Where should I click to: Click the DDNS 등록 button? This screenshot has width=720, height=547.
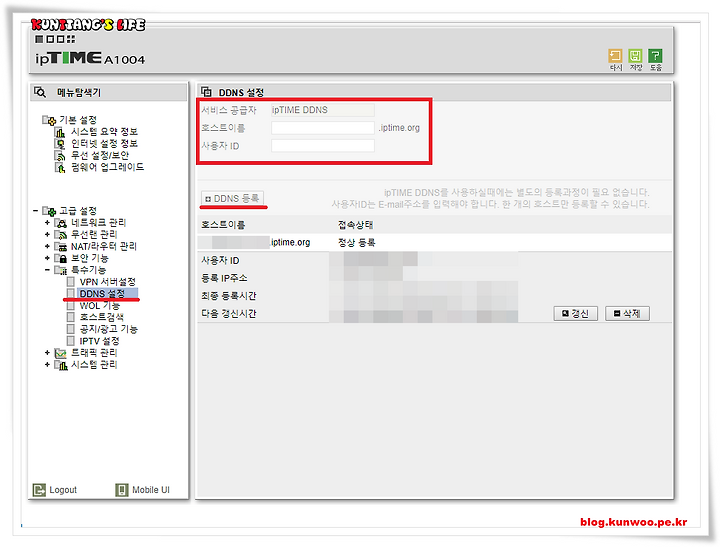pos(232,198)
